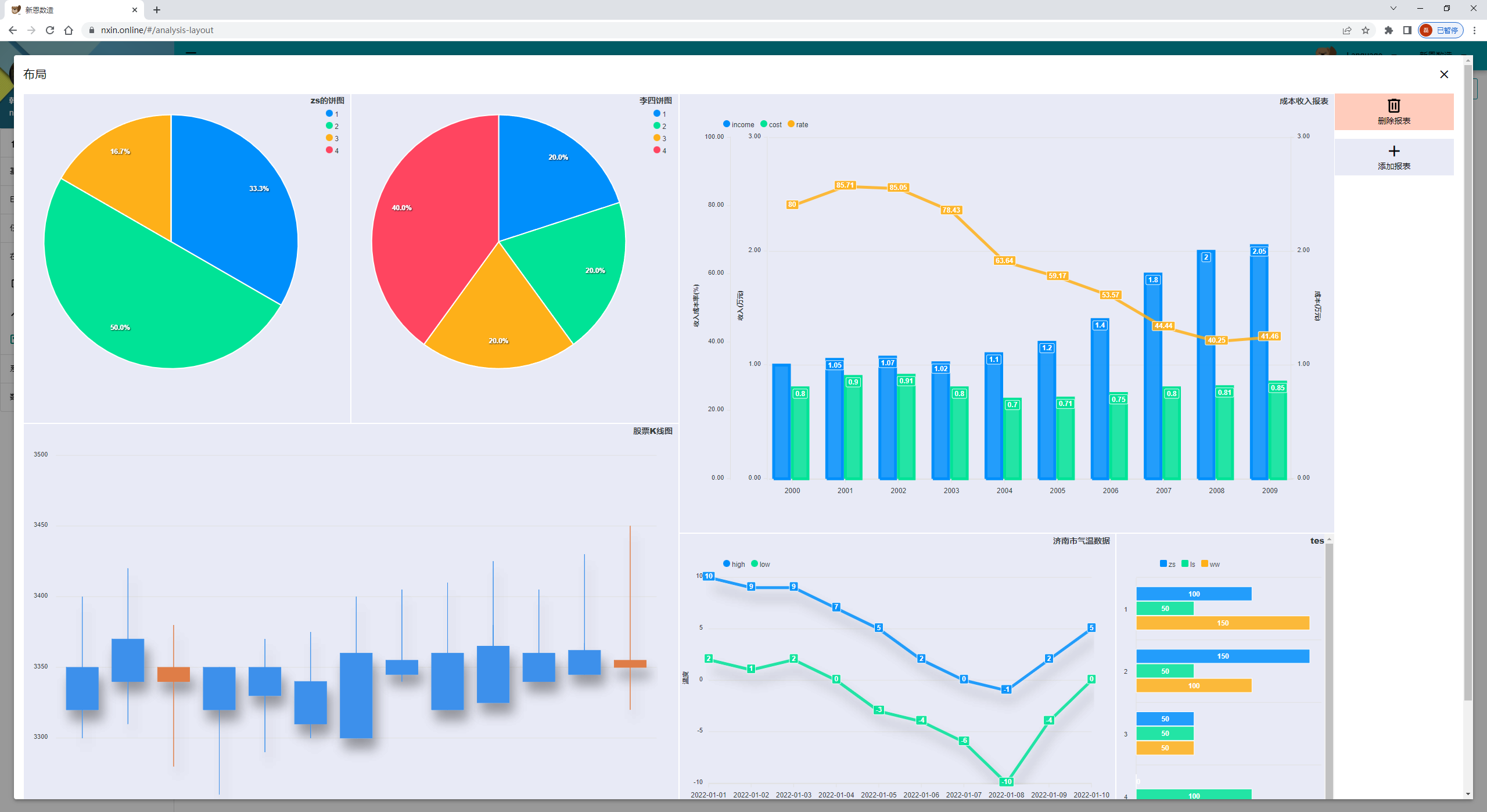Hide the rate line via legend
Screen dimensions: 1487x812
798,124
